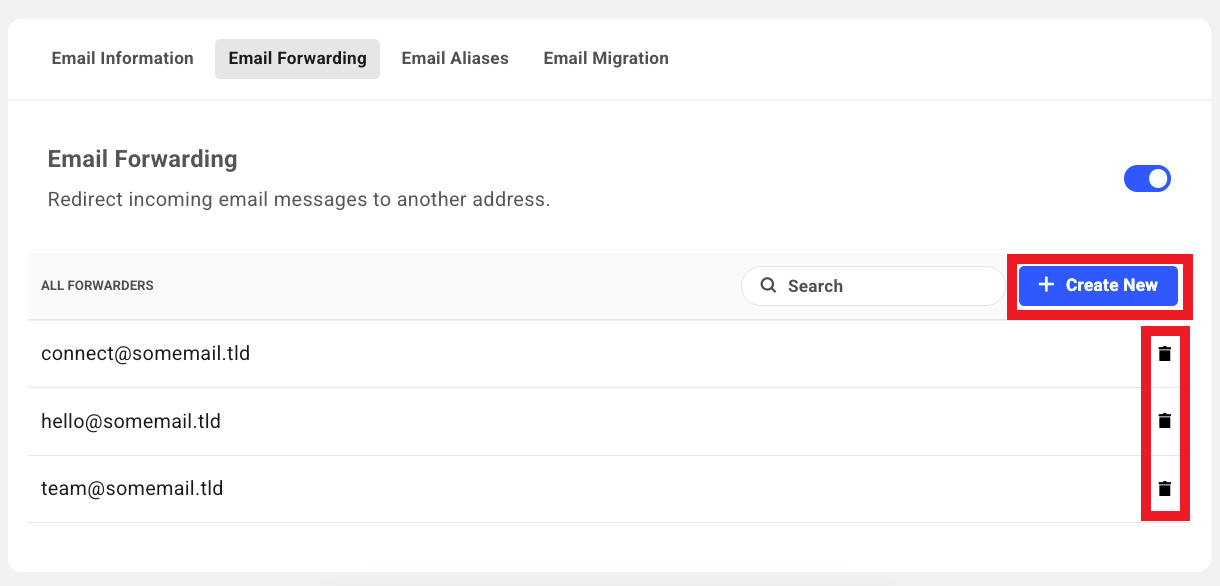This screenshot has height=586, width=1220.
Task: Click the ALL FORWARDERS column header
Action: (97, 286)
